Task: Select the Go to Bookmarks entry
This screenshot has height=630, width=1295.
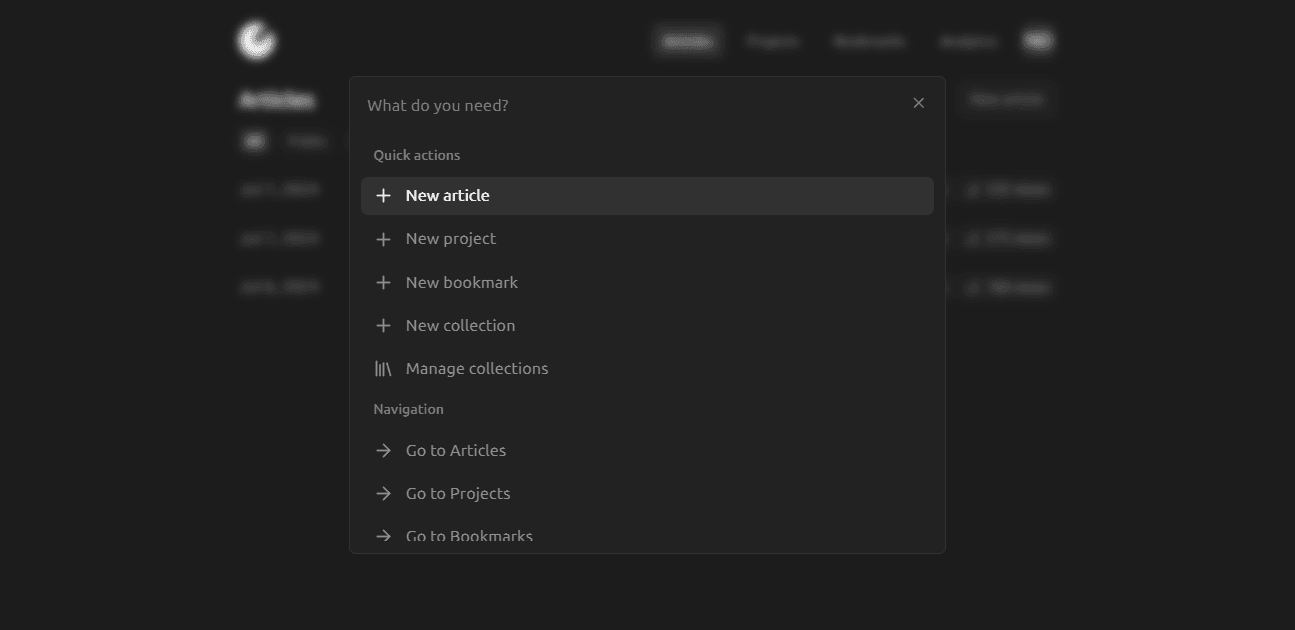Action: point(469,537)
